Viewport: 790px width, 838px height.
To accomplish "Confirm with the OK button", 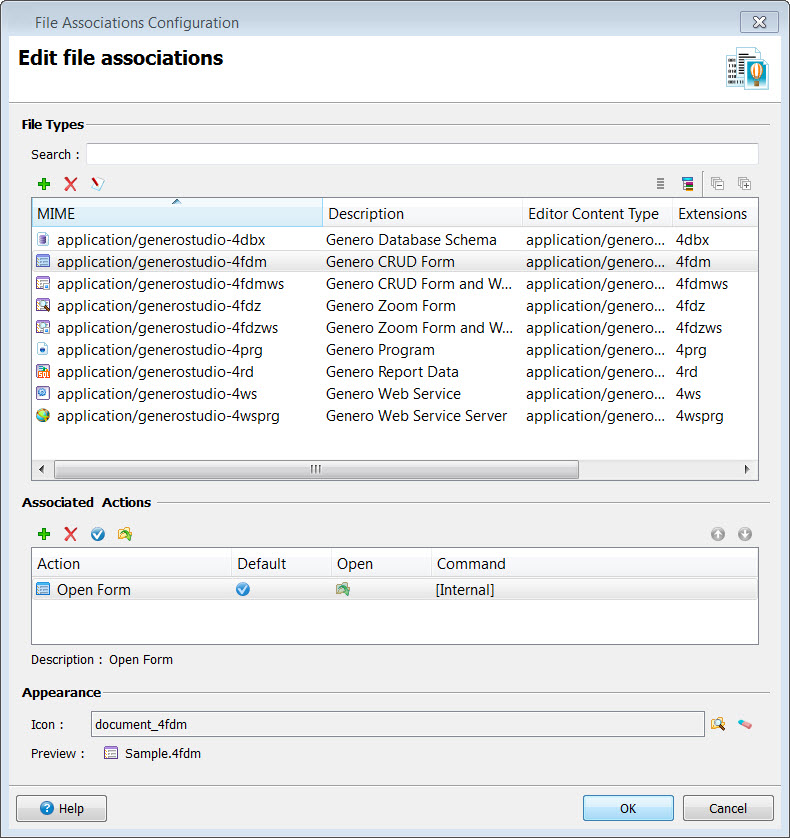I will coord(628,808).
